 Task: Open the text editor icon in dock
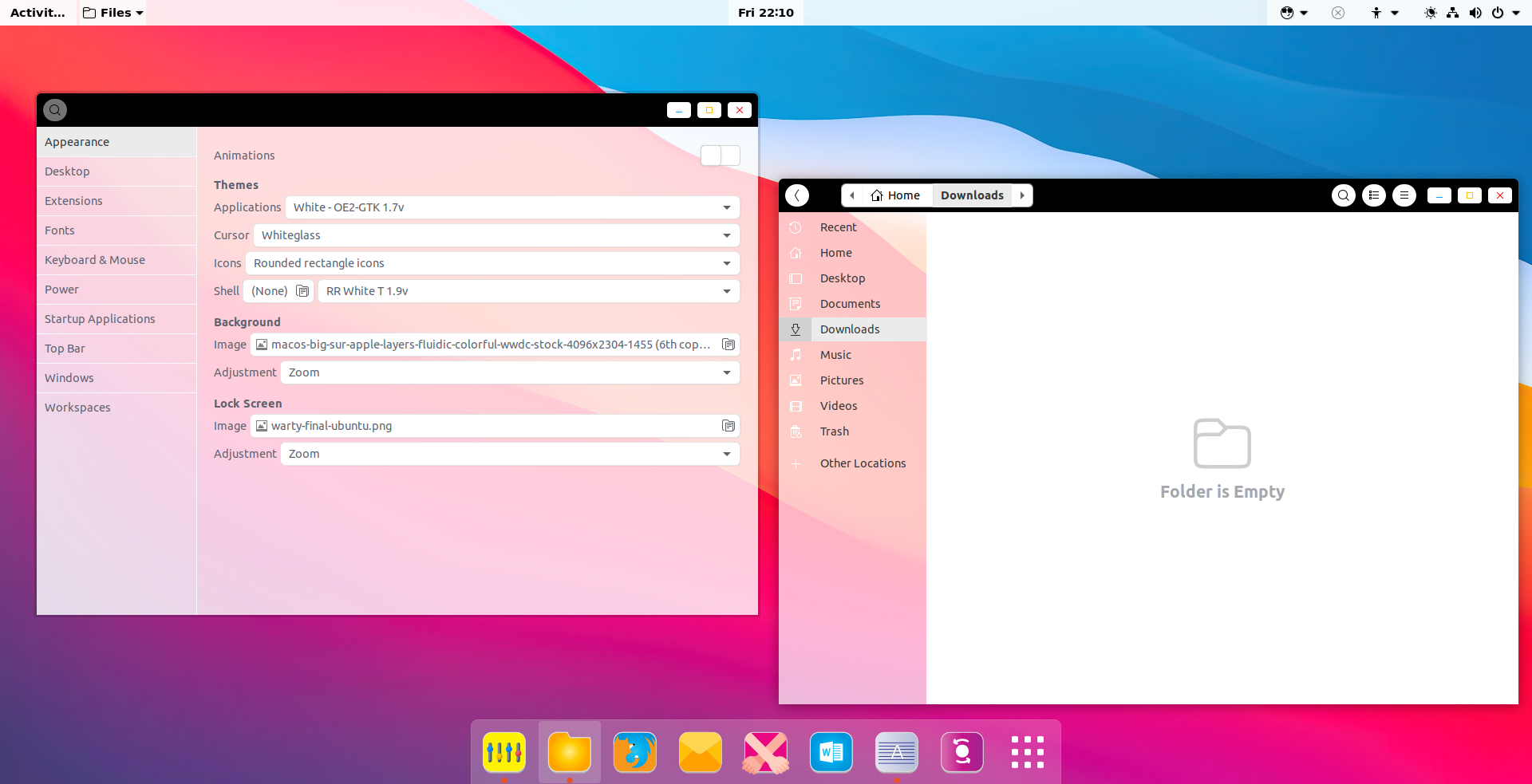(x=897, y=752)
